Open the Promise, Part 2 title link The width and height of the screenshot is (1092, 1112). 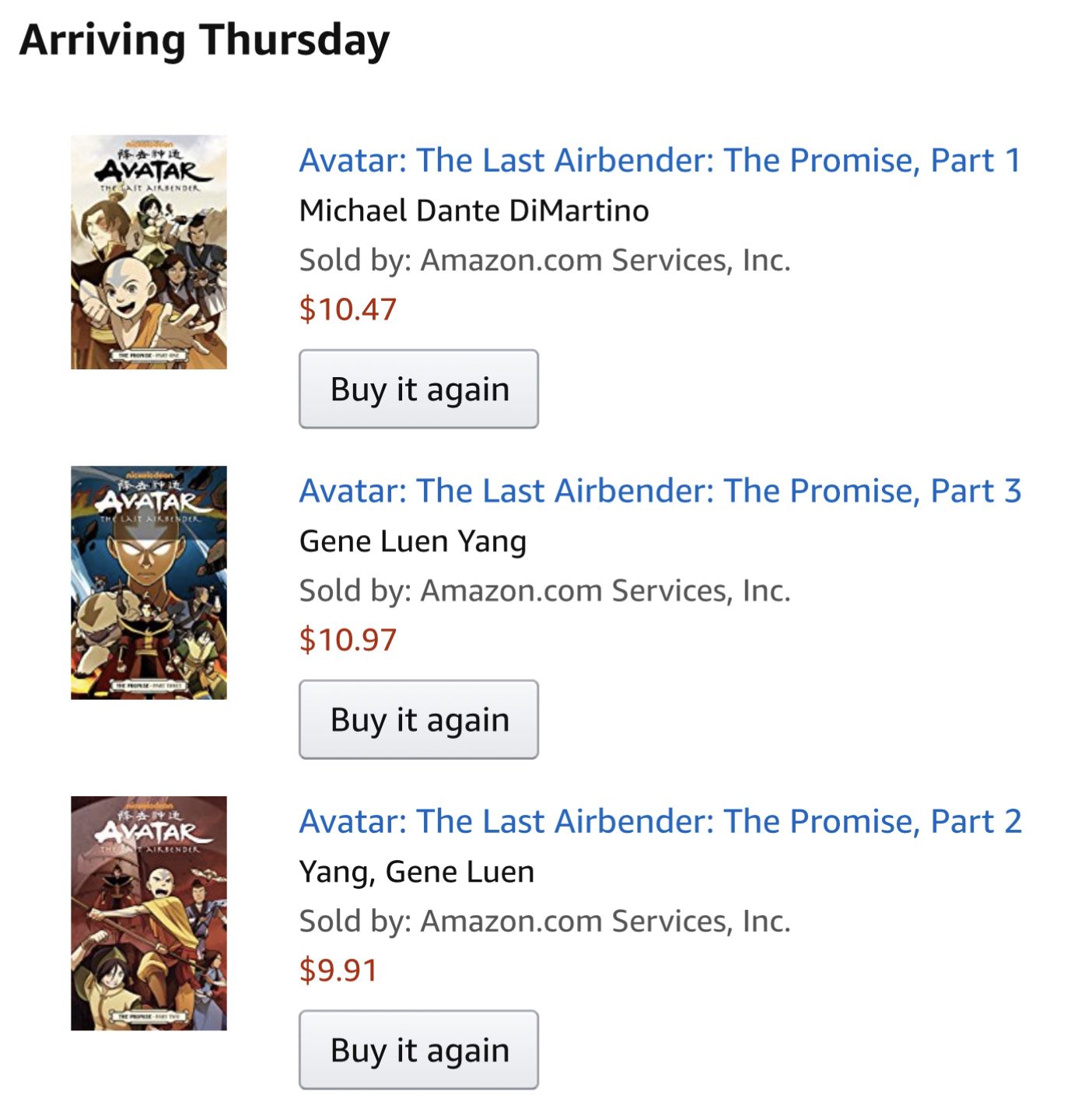tap(660, 821)
